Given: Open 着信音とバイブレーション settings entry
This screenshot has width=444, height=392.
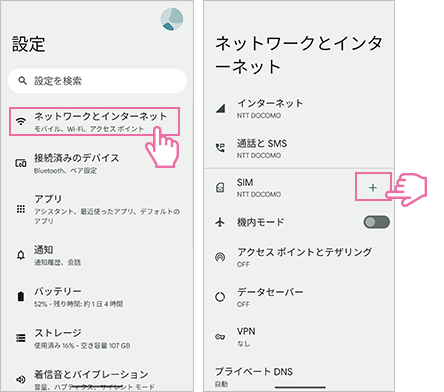Looking at the screenshot, I should pyautogui.click(x=97, y=379).
